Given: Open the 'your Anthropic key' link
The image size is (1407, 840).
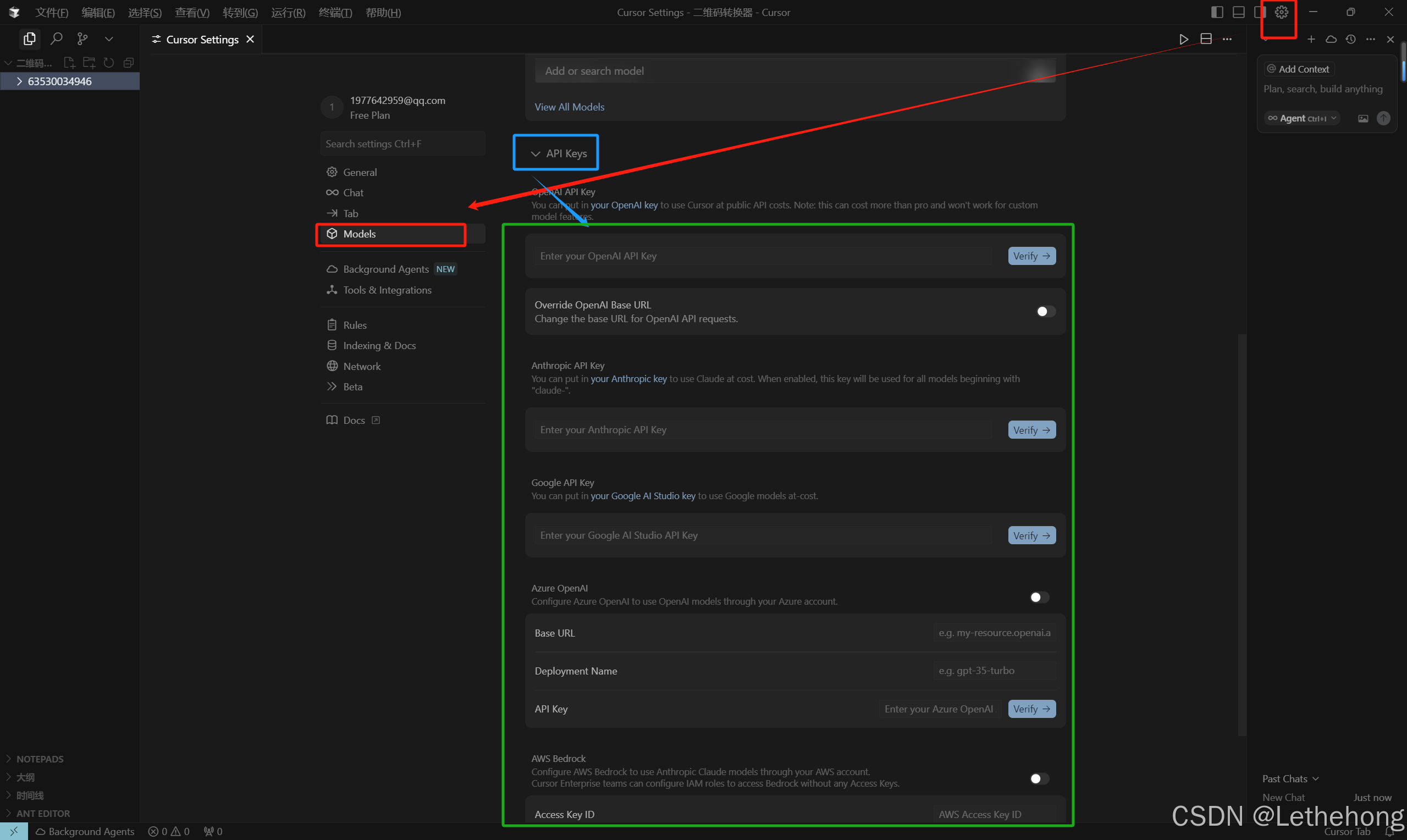Looking at the screenshot, I should click(x=628, y=379).
